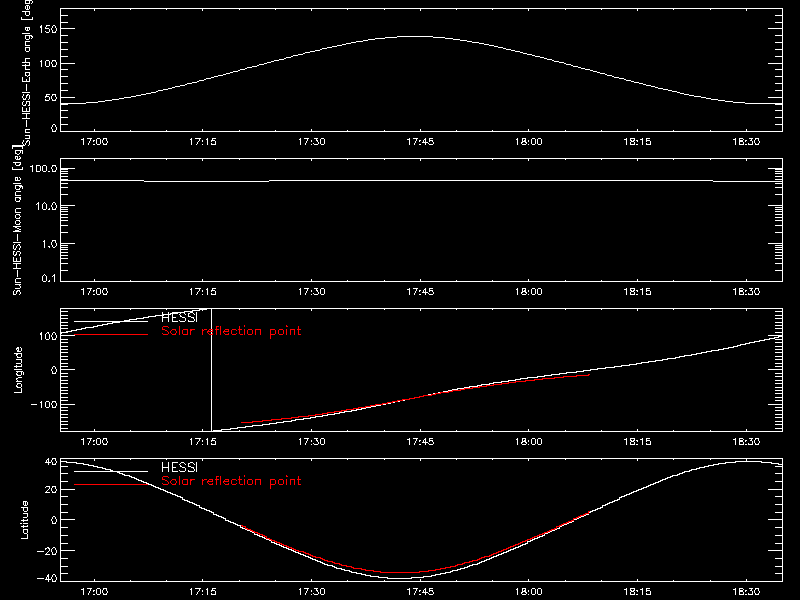Image resolution: width=800 pixels, height=600 pixels.
Task: Click vertical longitude wrap line in Longitude plot
Action: coord(211,370)
